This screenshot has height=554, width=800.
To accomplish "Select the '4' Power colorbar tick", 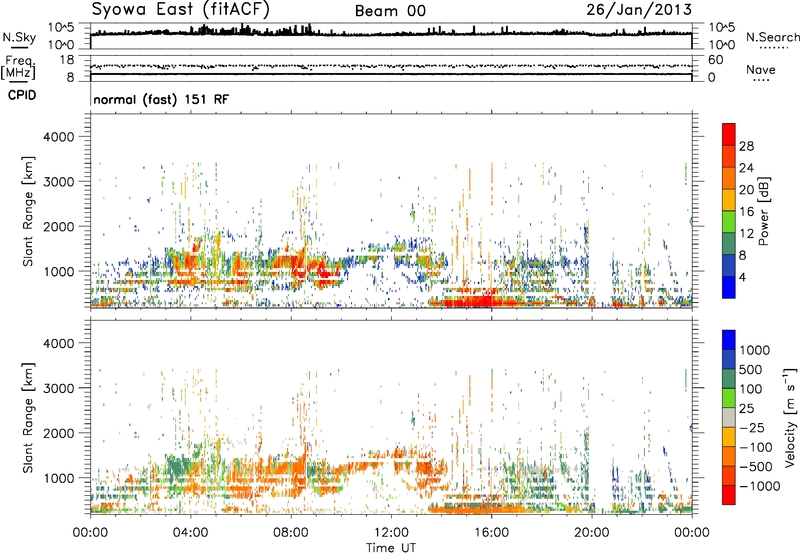I will (x=742, y=277).
